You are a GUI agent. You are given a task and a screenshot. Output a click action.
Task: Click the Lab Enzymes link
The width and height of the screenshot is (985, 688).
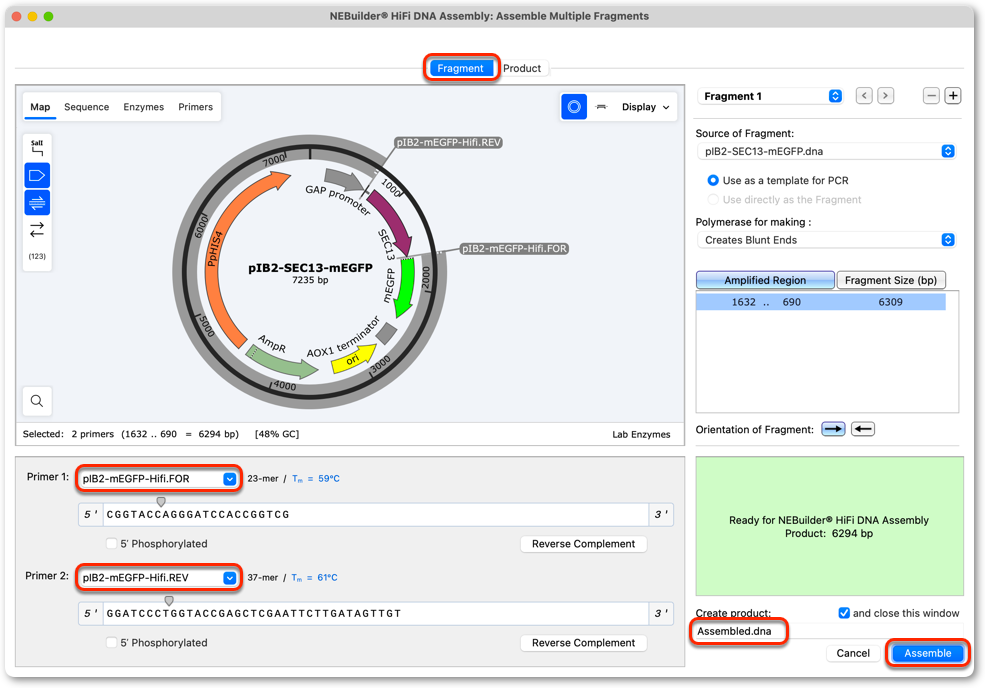point(641,434)
